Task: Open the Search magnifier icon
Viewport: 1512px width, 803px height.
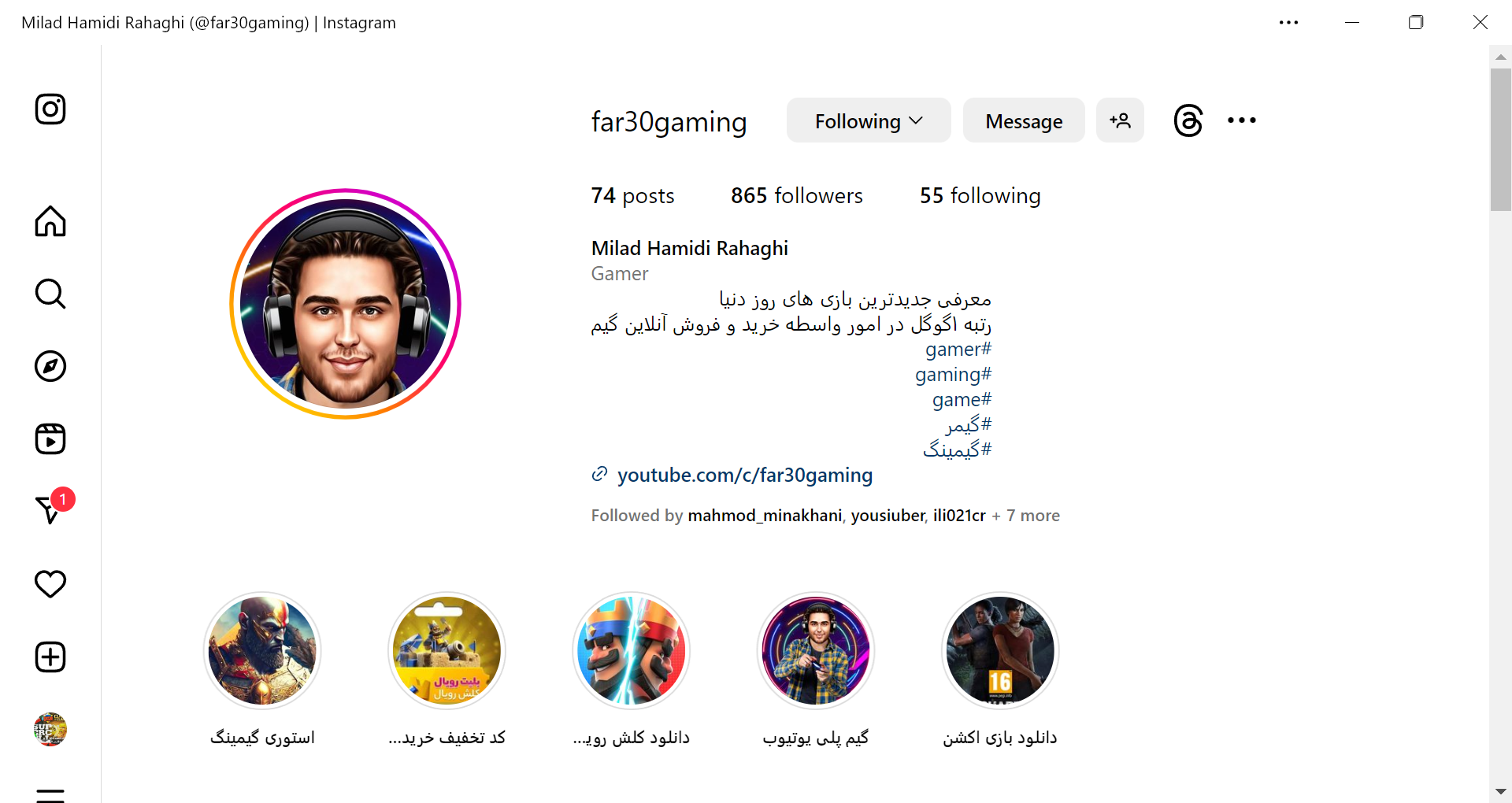Action: pyautogui.click(x=50, y=294)
